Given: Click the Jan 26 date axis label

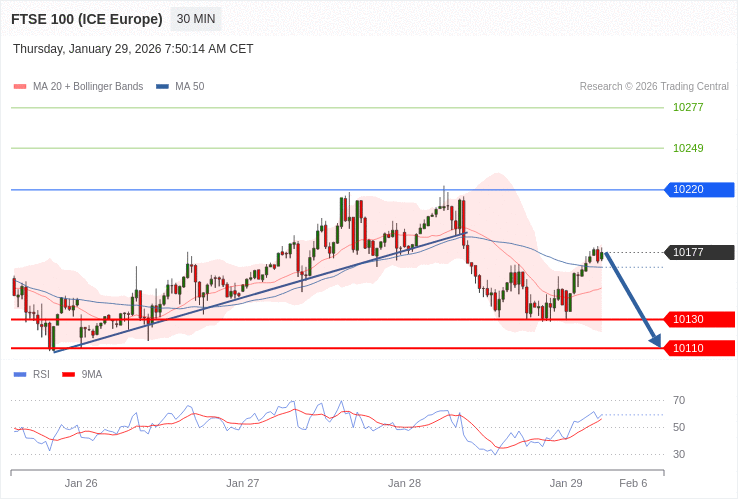Looking at the screenshot, I should click(81, 484).
